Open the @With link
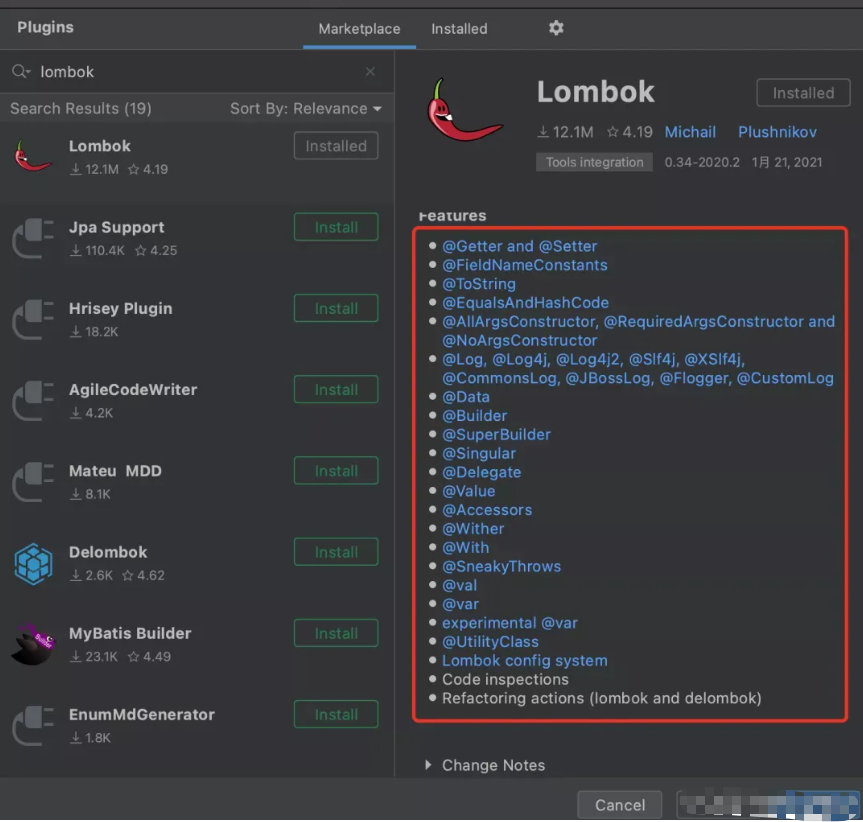The image size is (863, 822). [466, 547]
